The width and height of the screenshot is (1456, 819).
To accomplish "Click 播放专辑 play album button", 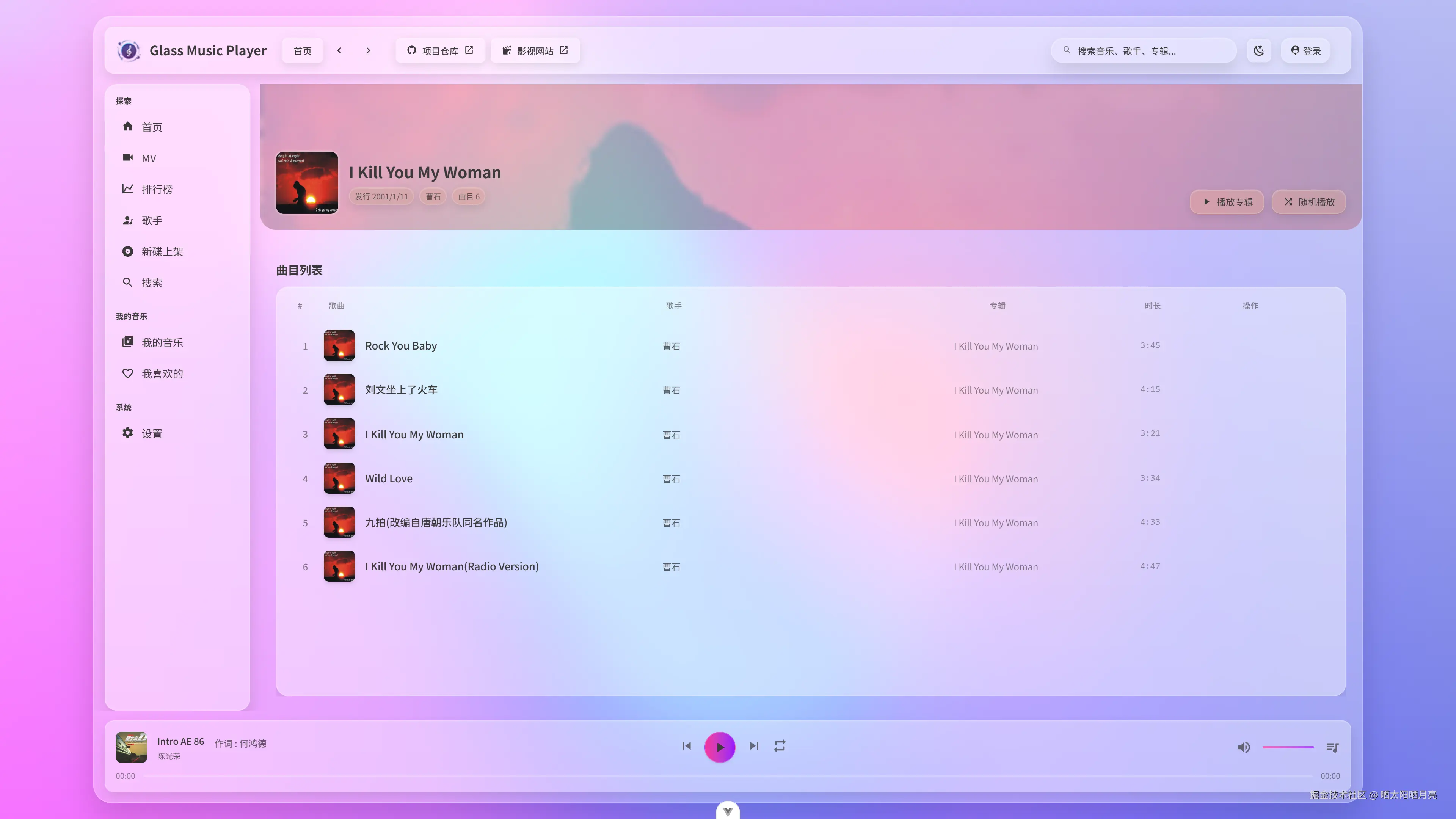I will point(1227,202).
